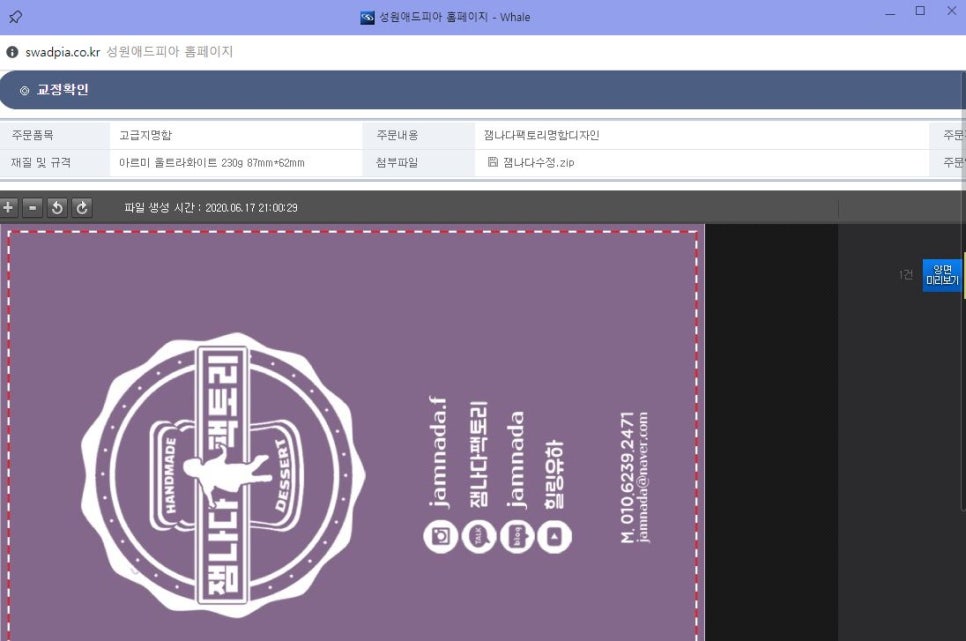
Task: Click the site info icon beside swadpia.co.kr
Action: tap(12, 52)
